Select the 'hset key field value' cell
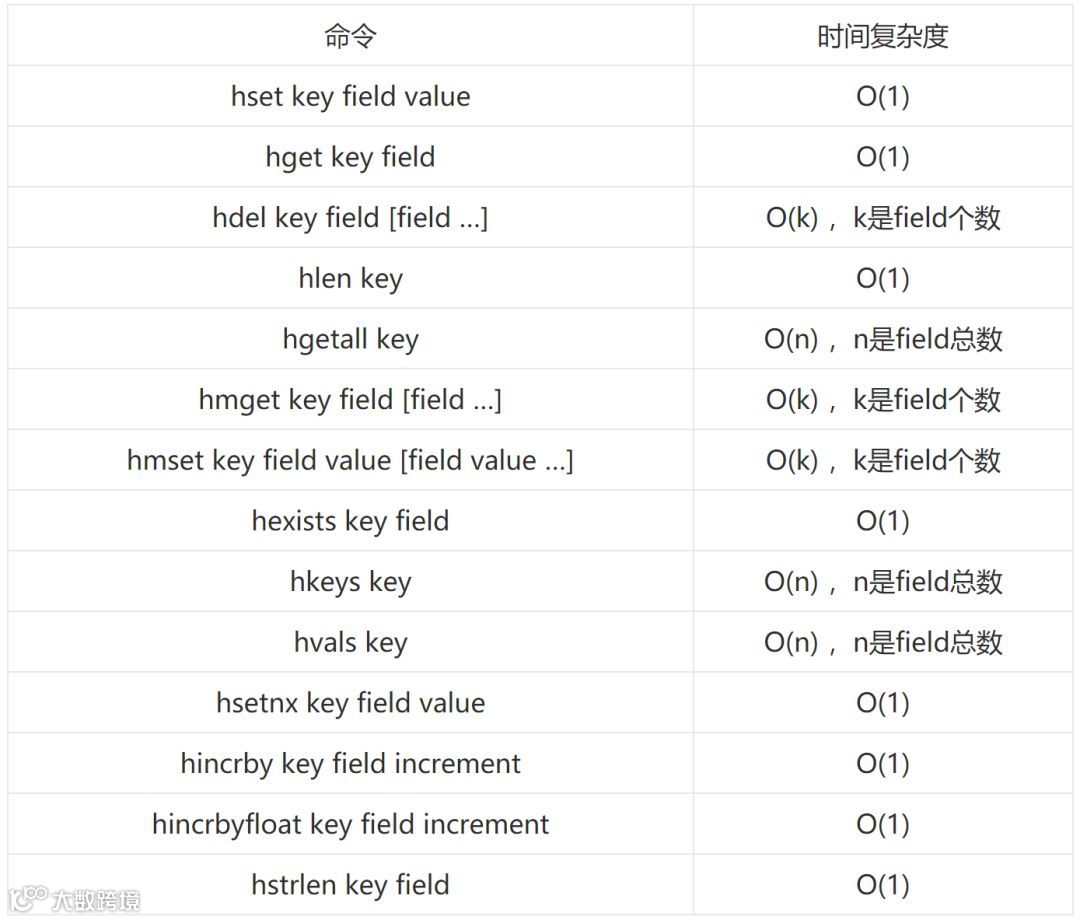 (x=351, y=96)
